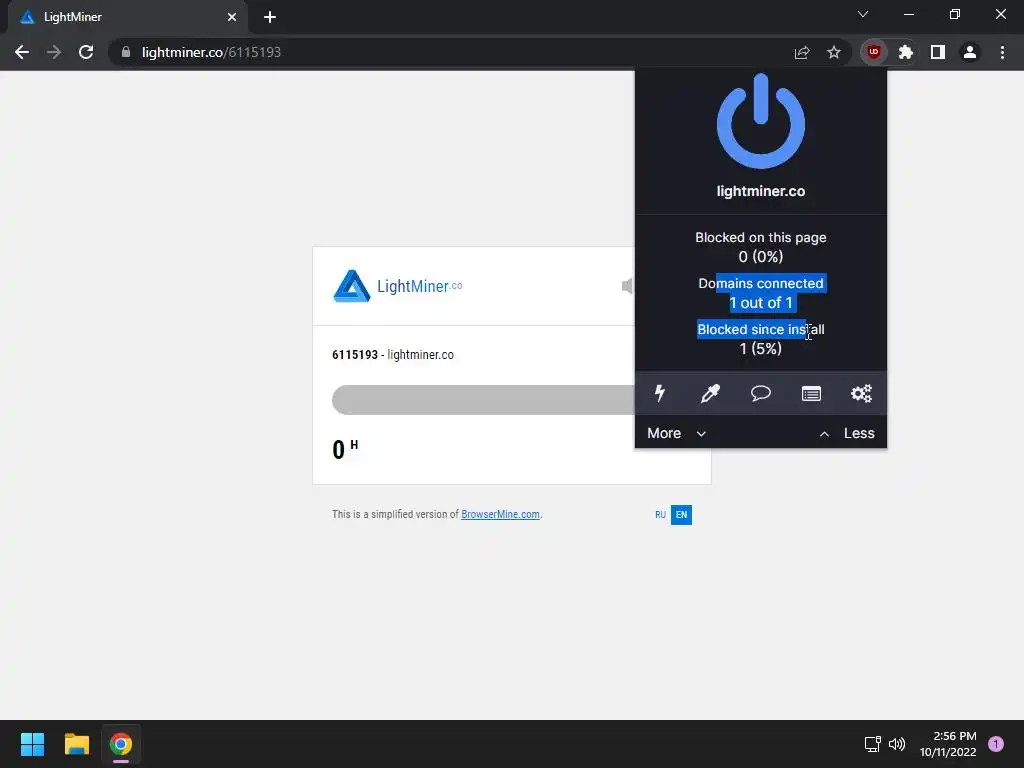Open notification center badge
1024x768 pixels.
pos(996,744)
